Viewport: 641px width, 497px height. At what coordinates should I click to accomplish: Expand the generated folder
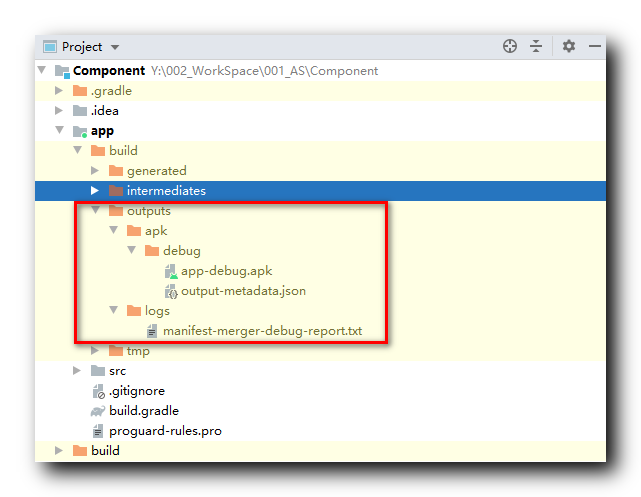[95, 170]
